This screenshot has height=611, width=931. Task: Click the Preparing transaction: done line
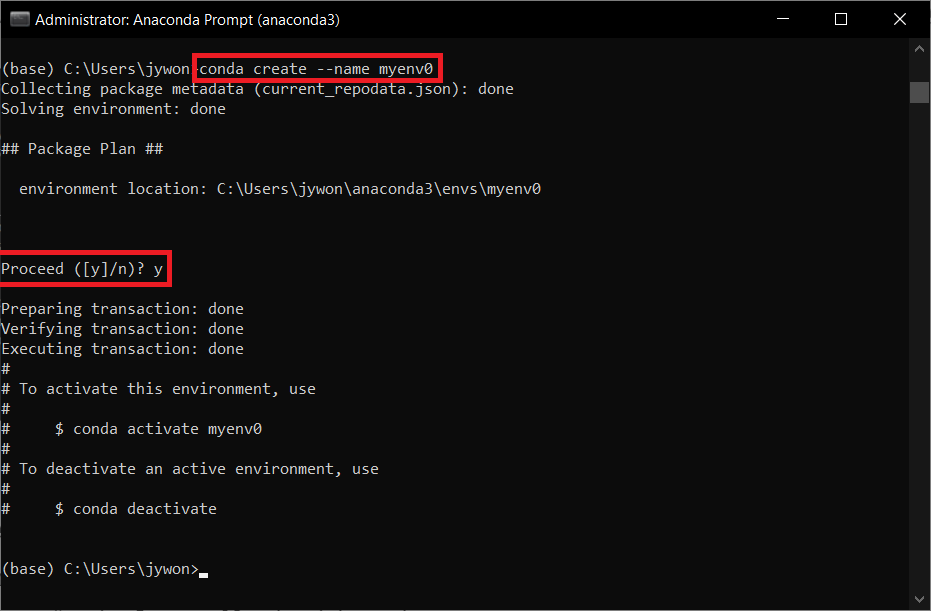pos(121,308)
